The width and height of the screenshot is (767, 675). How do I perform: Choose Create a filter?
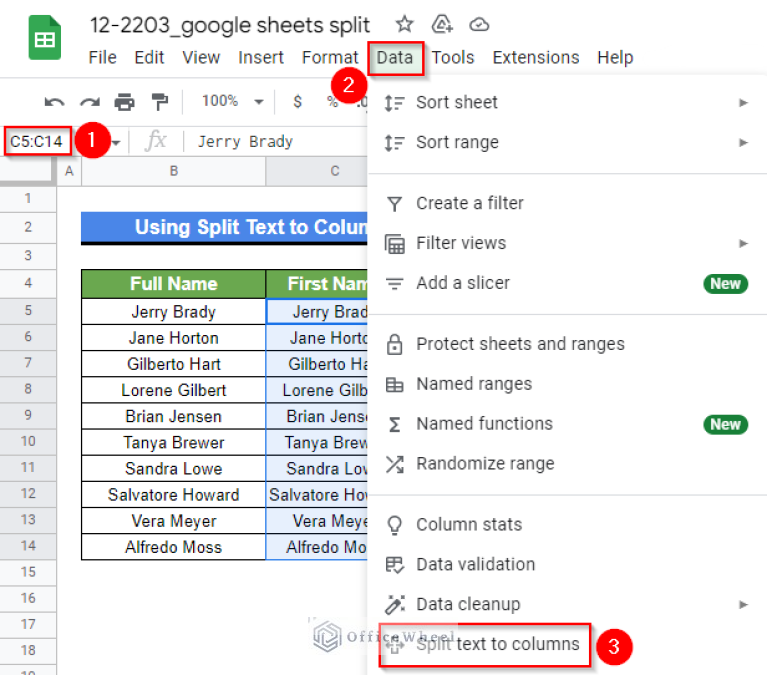point(567,203)
